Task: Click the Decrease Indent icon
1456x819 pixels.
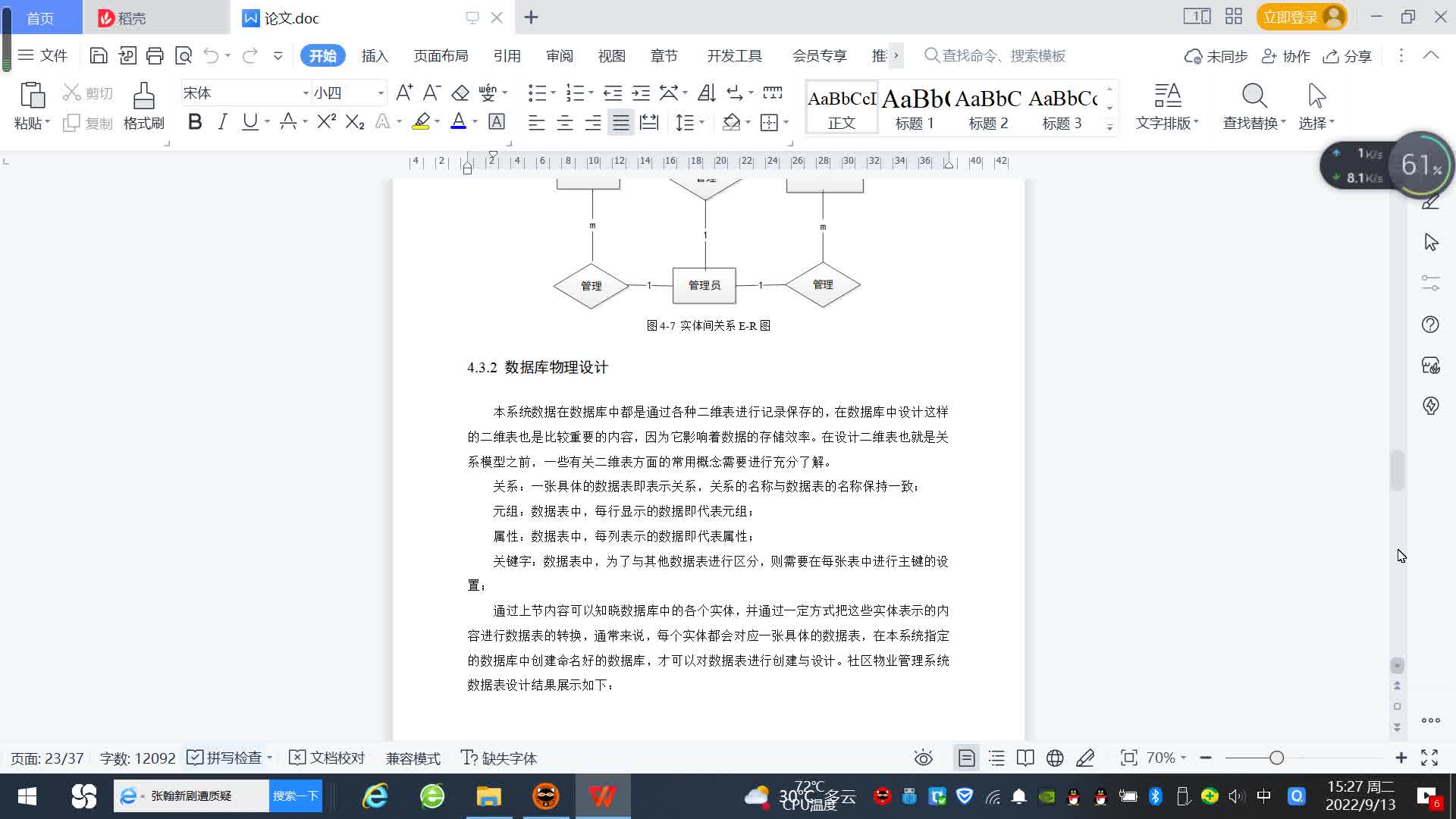Action: coord(613,93)
